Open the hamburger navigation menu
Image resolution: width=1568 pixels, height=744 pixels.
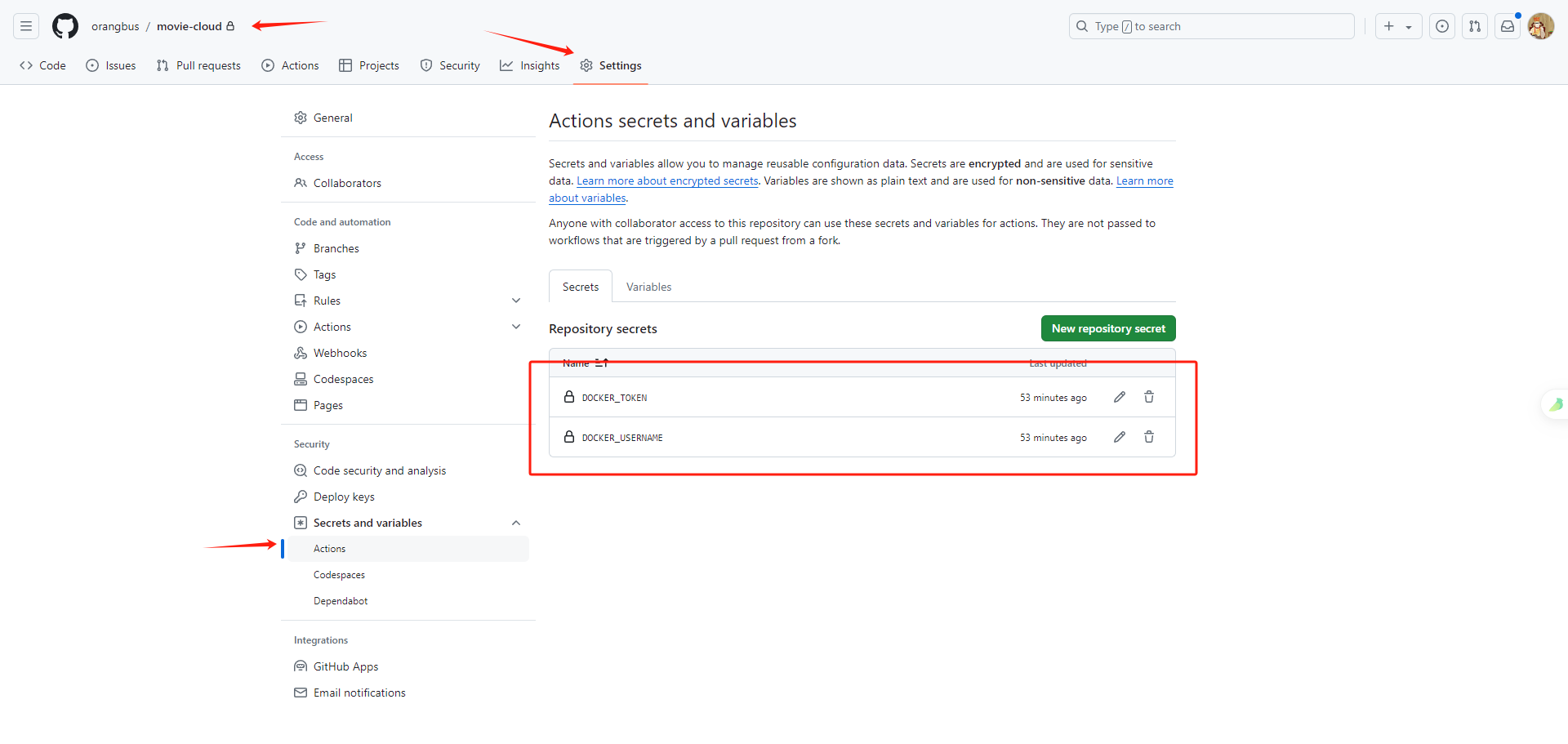[x=26, y=26]
